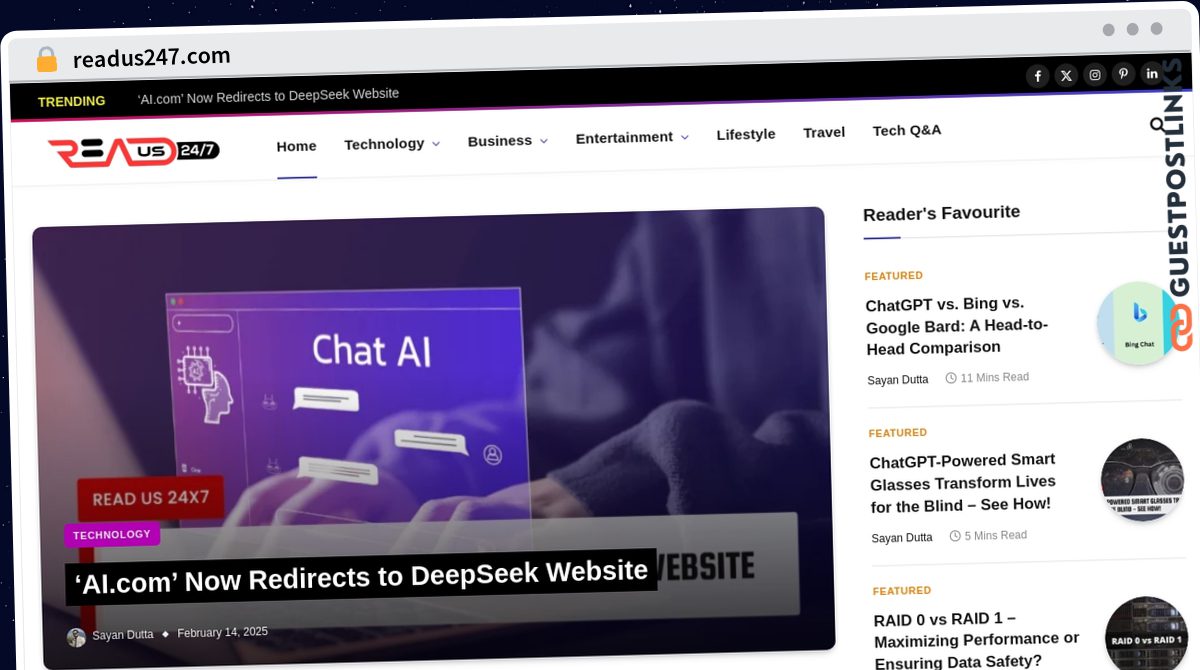Expand the Entertainment menu chevron

685,137
